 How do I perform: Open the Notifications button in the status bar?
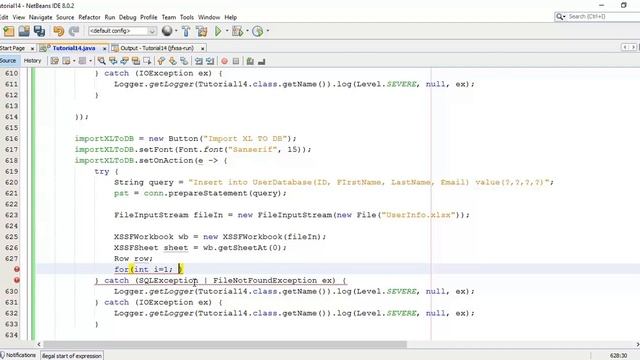coord(18,355)
